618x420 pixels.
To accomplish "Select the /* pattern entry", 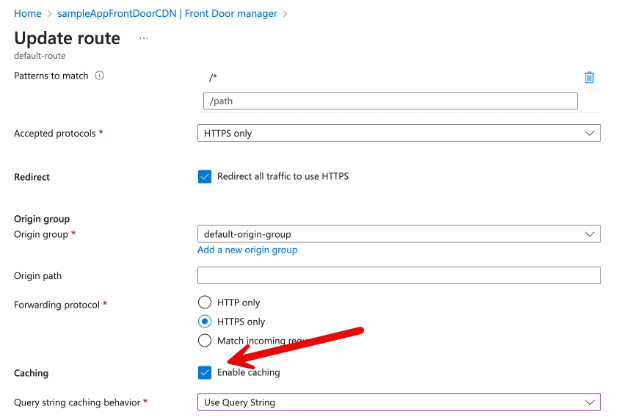I will (212, 77).
